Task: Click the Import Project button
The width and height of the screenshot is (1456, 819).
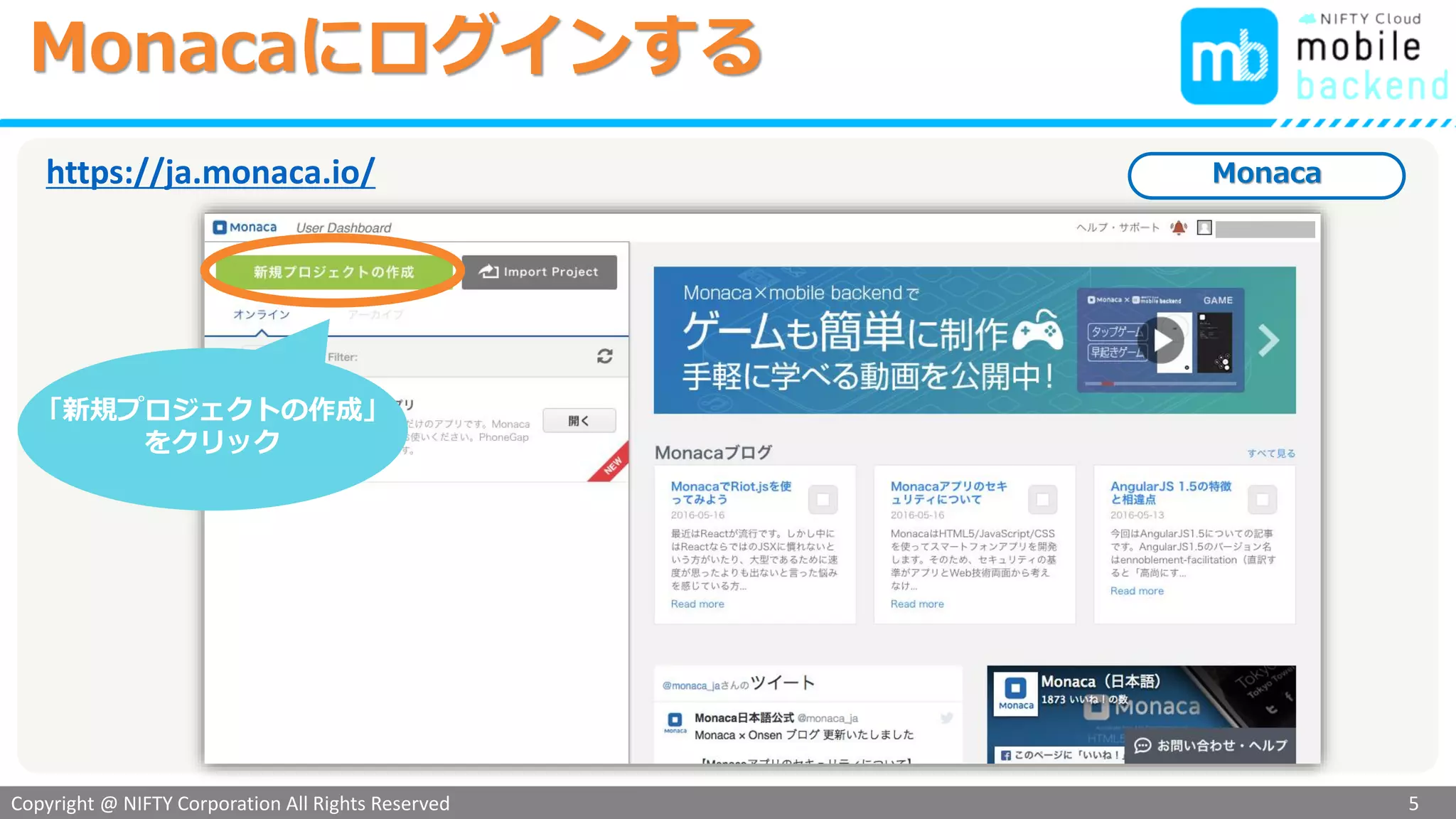Action: [x=539, y=272]
